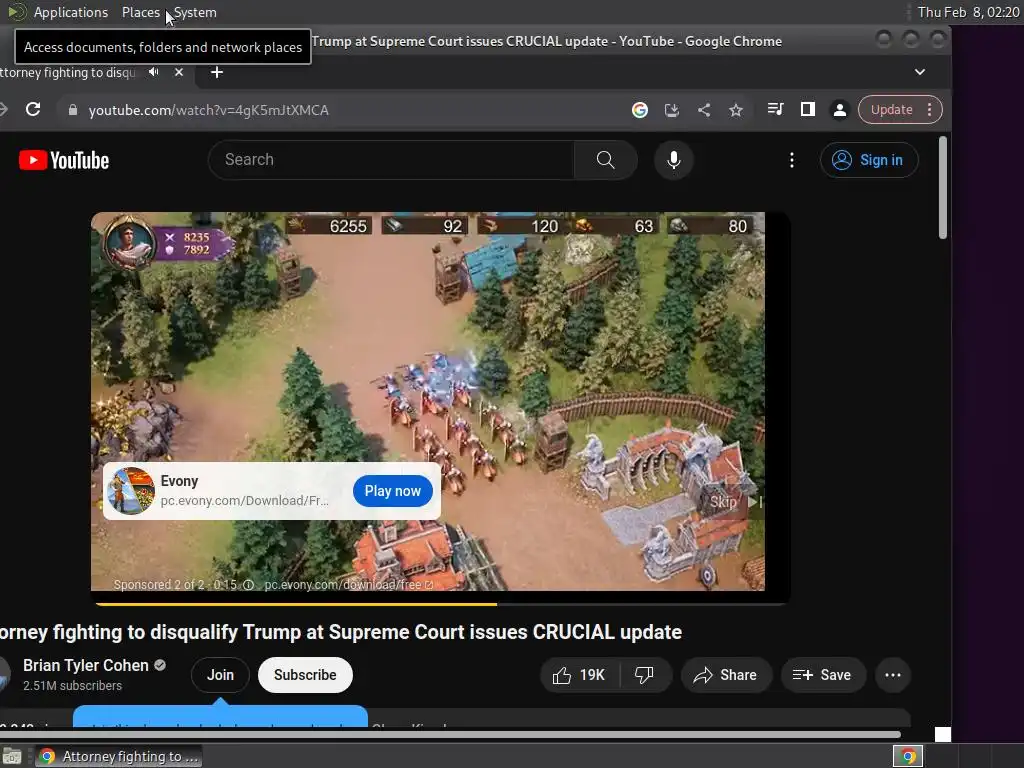This screenshot has height=768, width=1024.
Task: Subscribe to Brian Tyler Cohen
Action: pos(305,675)
